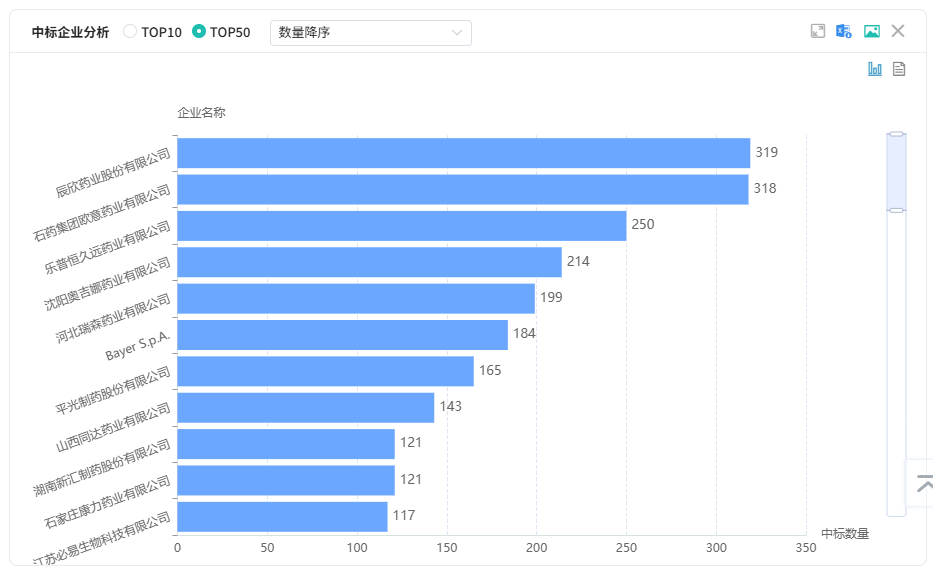Image resolution: width=933 pixels, height=571 pixels.
Task: Click the top handle of the vertical zoom slider
Action: 896,133
